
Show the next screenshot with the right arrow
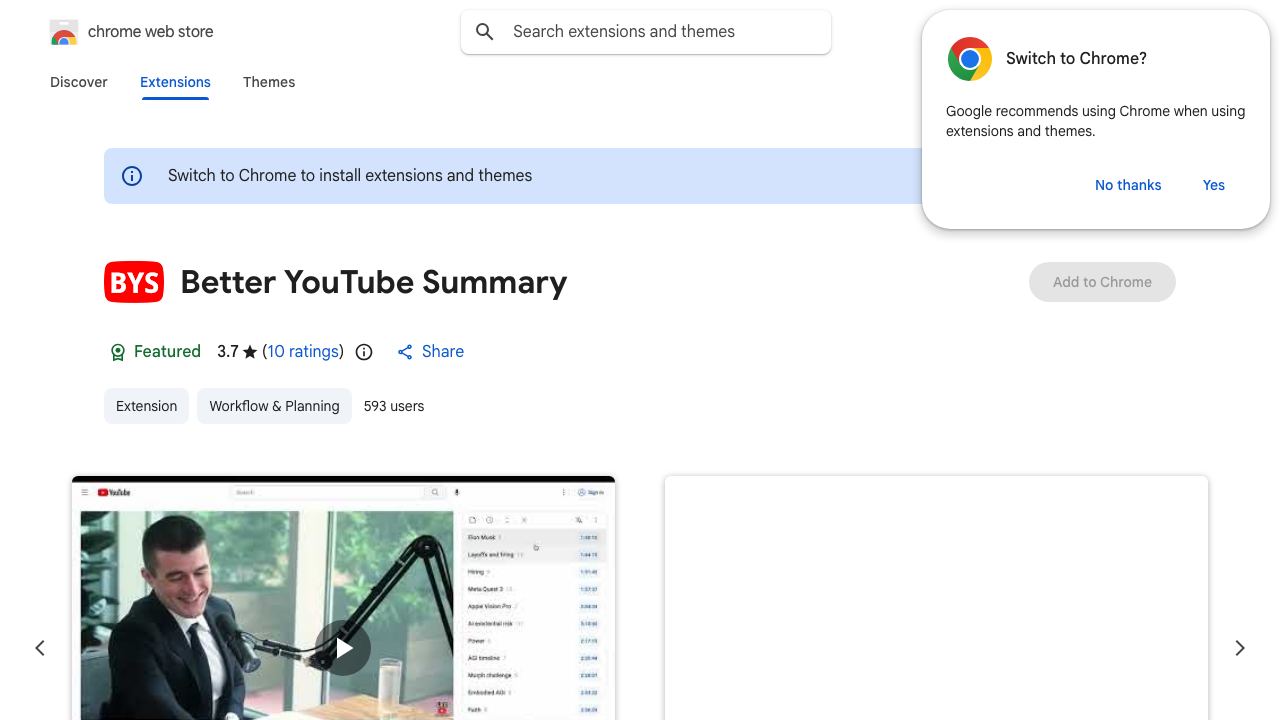(x=1240, y=648)
